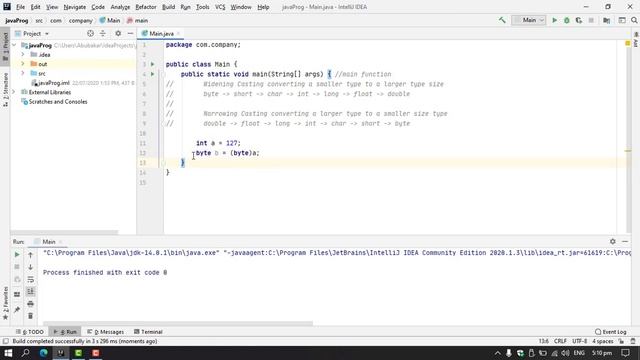Expand External Libraries node
Image resolution: width=640 pixels, height=360 pixels.
tap(14, 92)
